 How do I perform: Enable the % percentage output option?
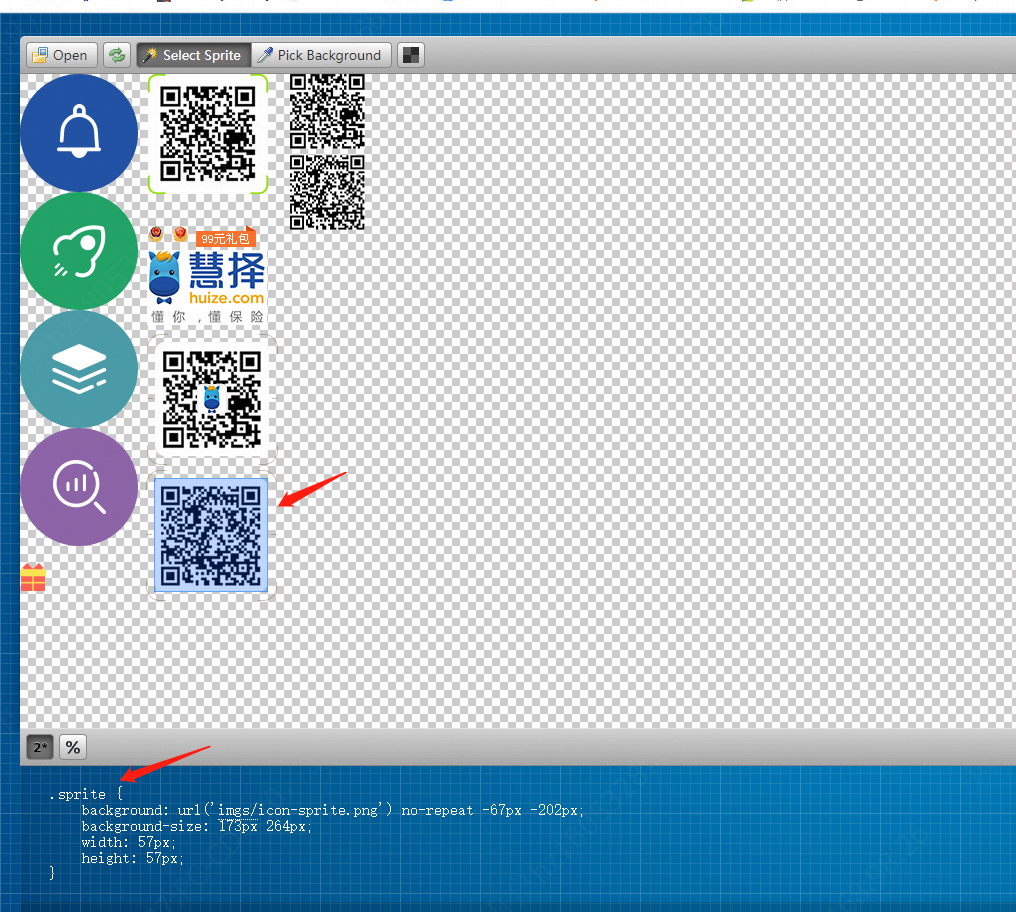coord(73,747)
